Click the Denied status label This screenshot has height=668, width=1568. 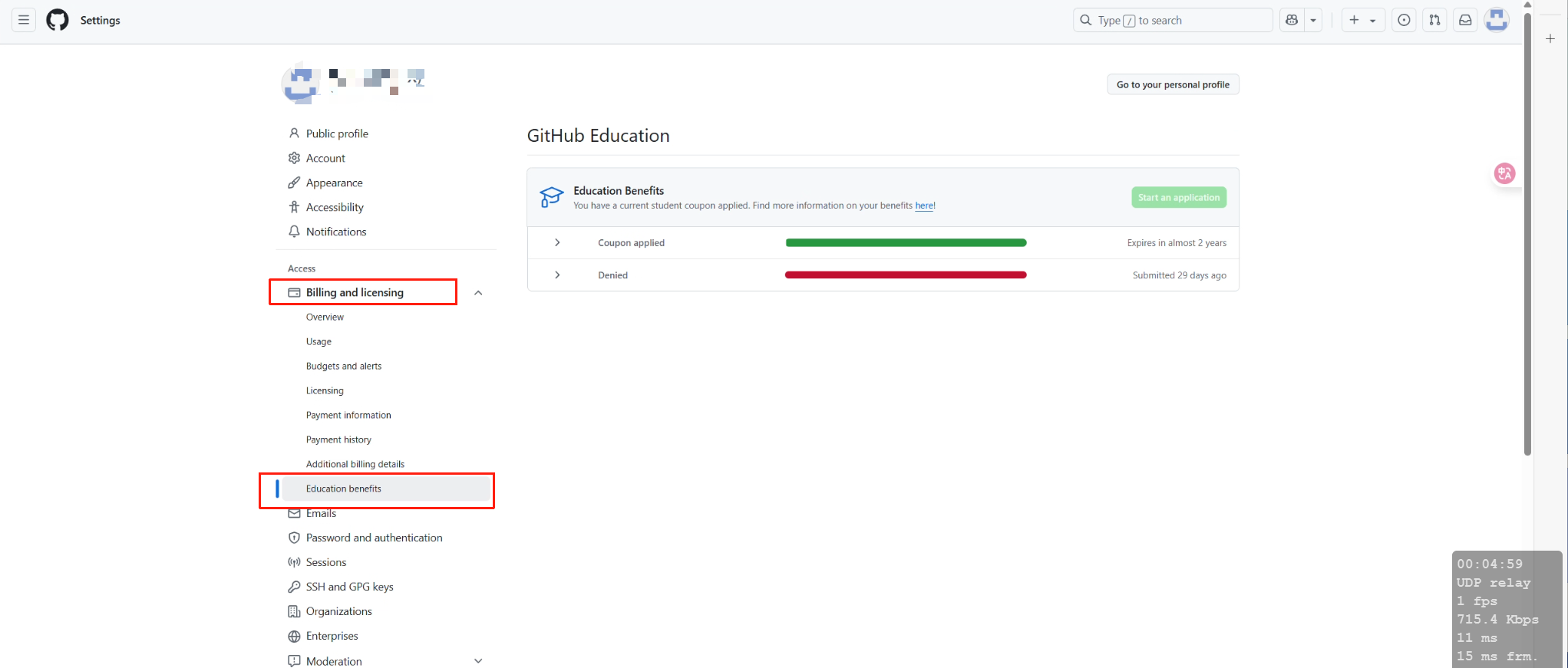point(612,275)
